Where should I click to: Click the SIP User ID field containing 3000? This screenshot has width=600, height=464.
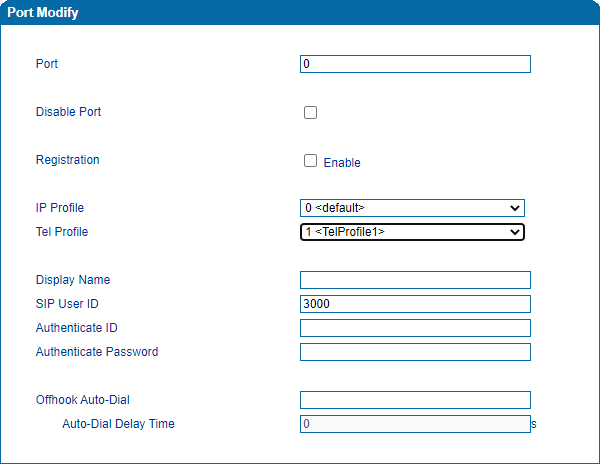point(414,304)
